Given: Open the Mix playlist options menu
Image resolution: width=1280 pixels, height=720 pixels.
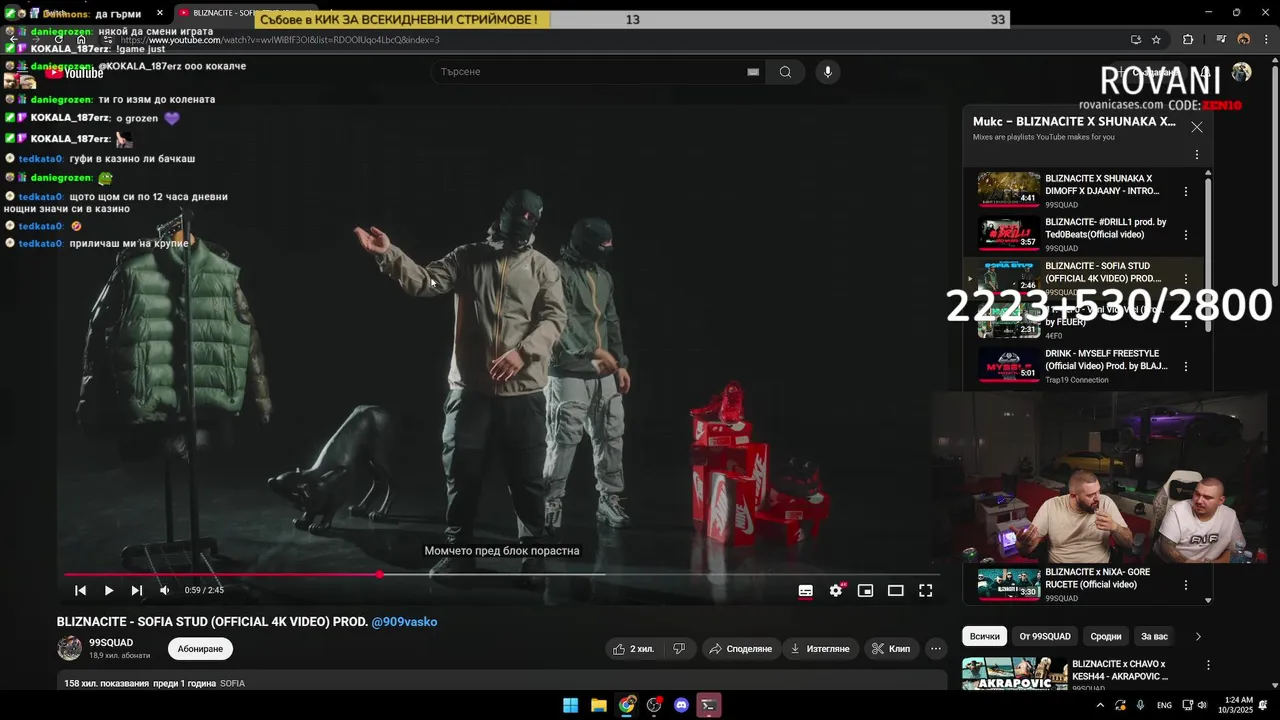Looking at the screenshot, I should point(1196,155).
